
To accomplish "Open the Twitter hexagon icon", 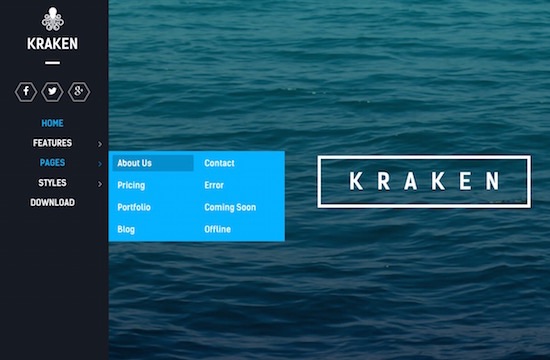I will 52,92.
